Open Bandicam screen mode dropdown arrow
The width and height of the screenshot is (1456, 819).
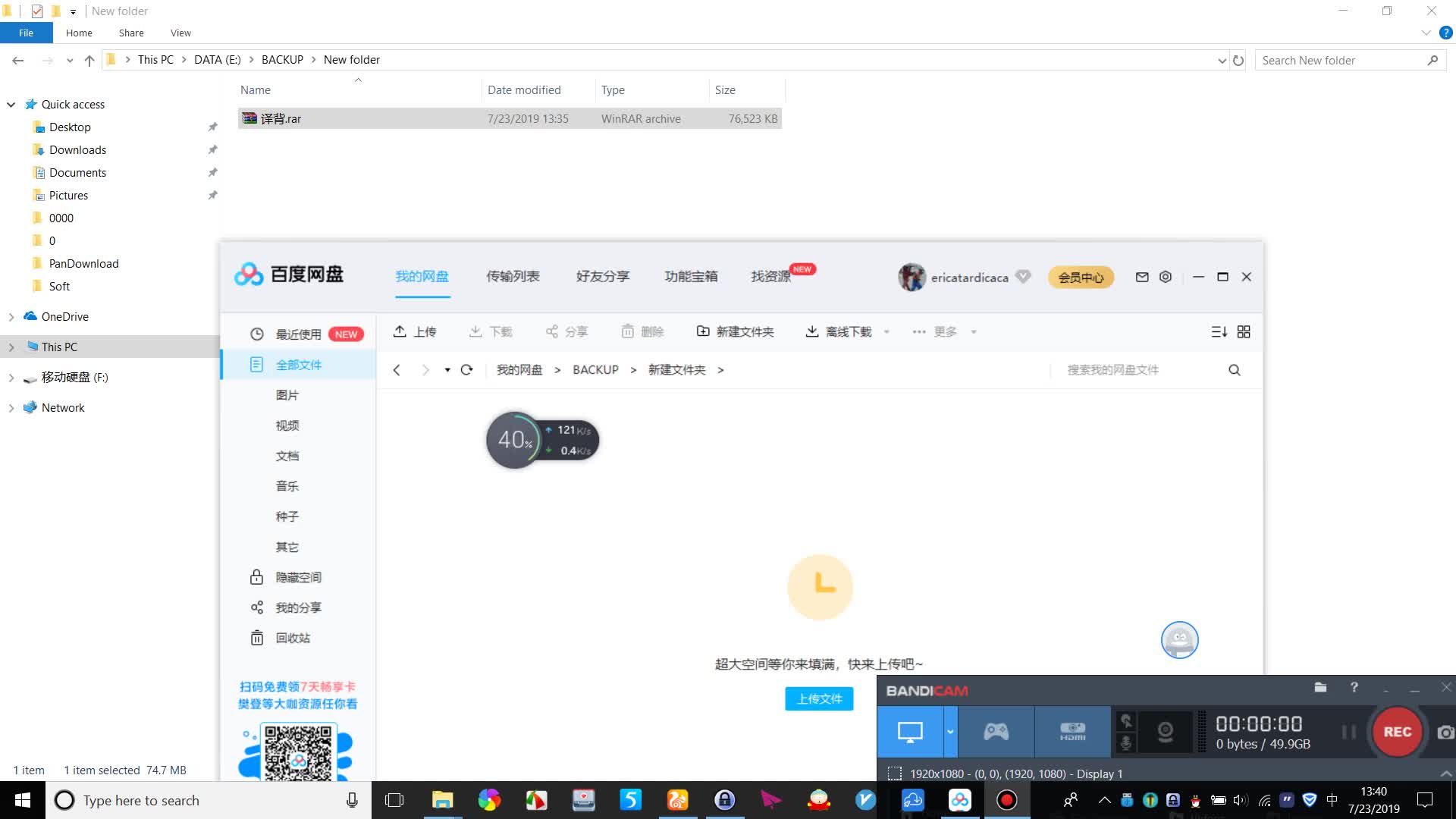[950, 732]
